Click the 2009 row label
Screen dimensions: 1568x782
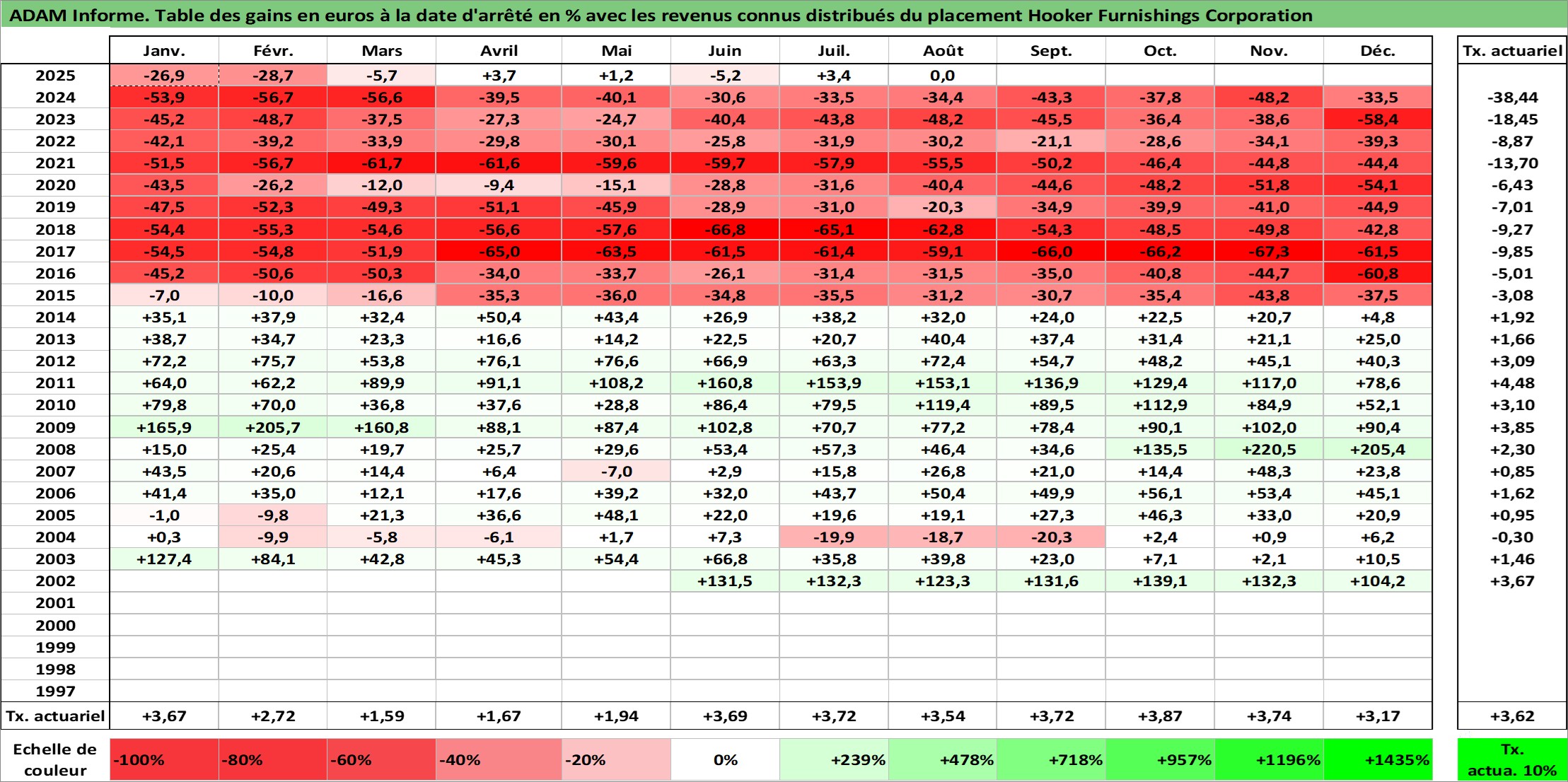55,427
